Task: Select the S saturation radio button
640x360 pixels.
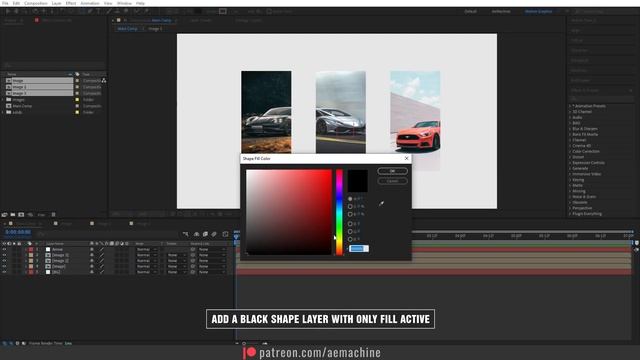Action: click(350, 207)
